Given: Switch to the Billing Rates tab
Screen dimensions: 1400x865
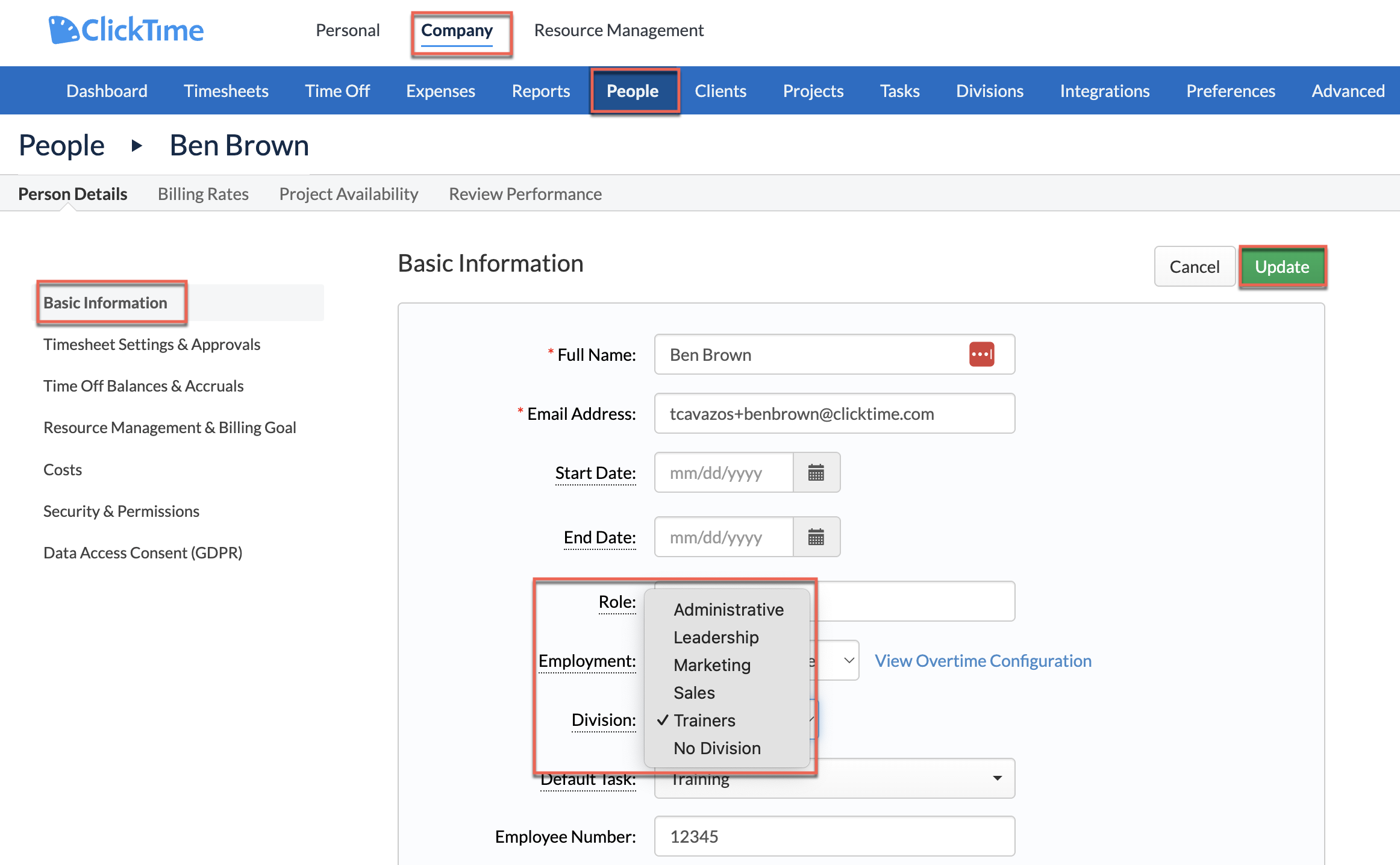Looking at the screenshot, I should (x=203, y=194).
